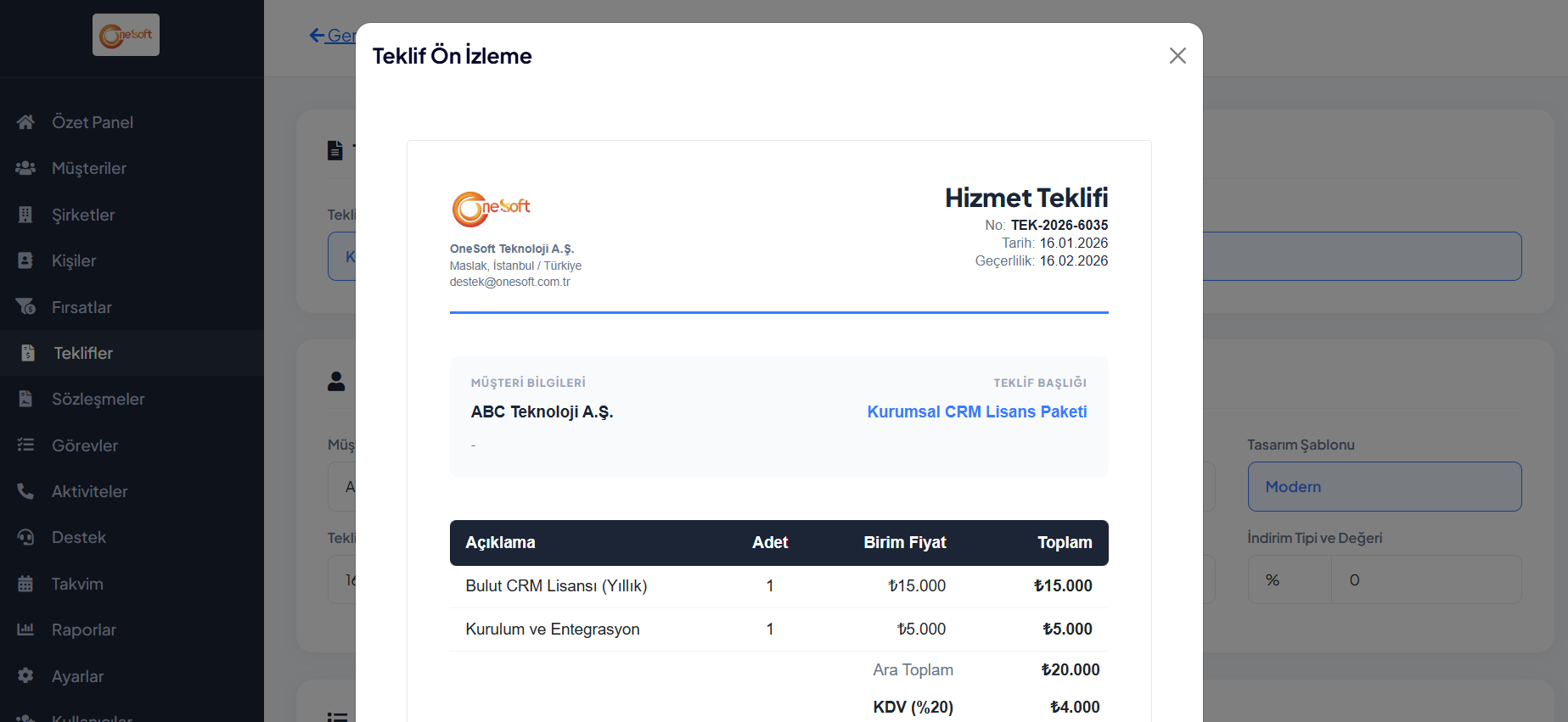1568x722 pixels.
Task: Click Kurulum ve Entegrasyon row
Action: click(779, 630)
